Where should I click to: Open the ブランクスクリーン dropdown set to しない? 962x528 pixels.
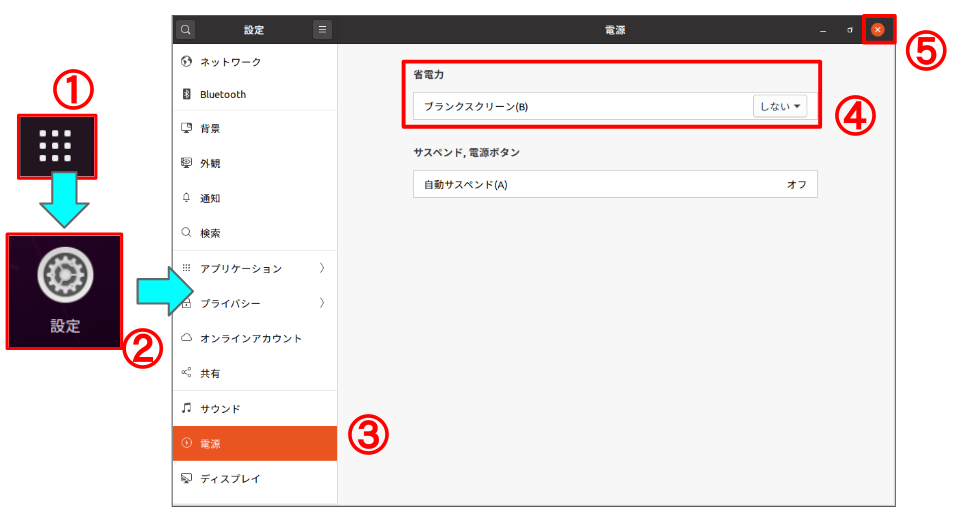pyautogui.click(x=780, y=107)
